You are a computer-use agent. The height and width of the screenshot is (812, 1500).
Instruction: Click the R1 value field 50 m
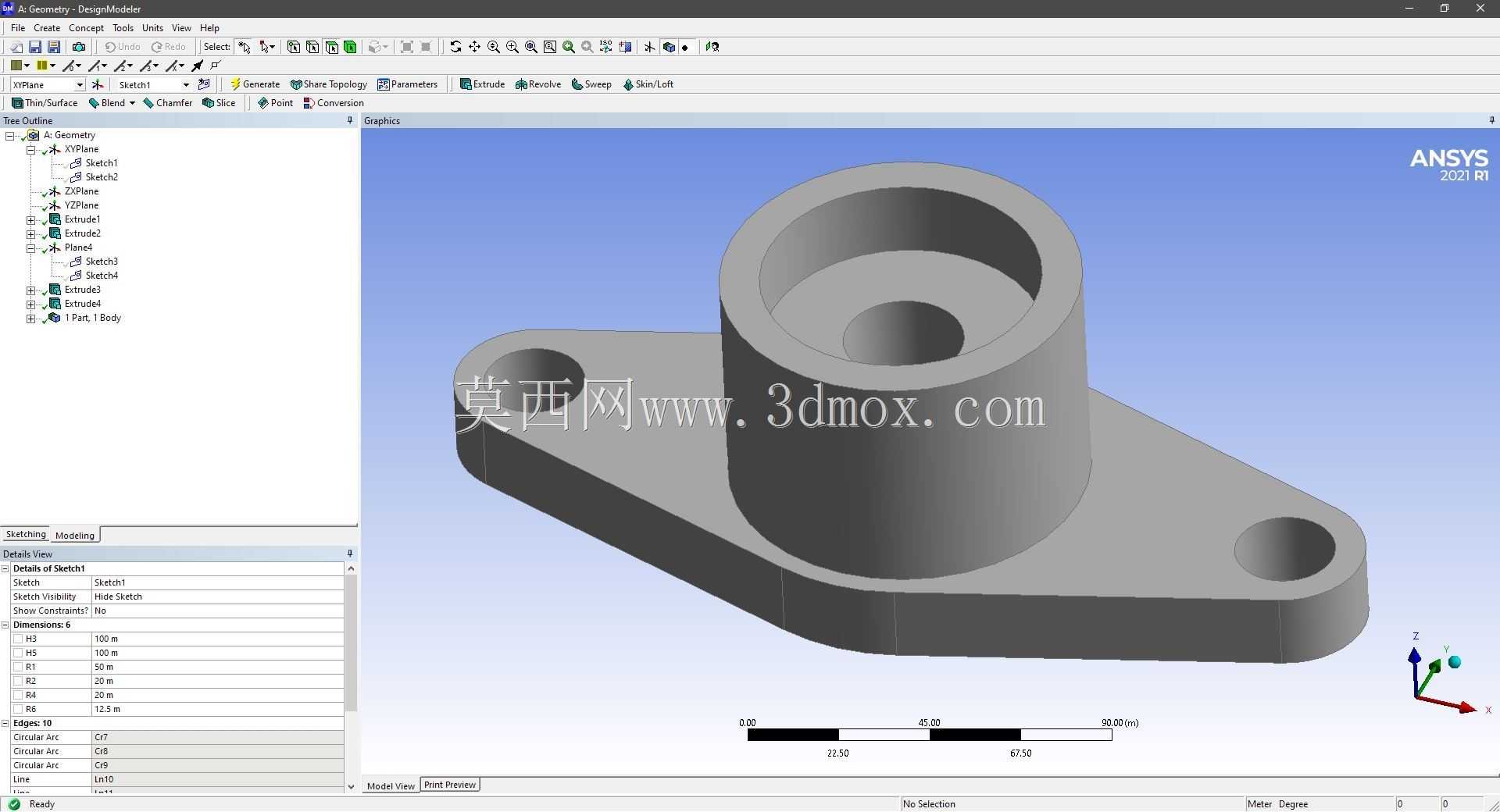(x=217, y=667)
